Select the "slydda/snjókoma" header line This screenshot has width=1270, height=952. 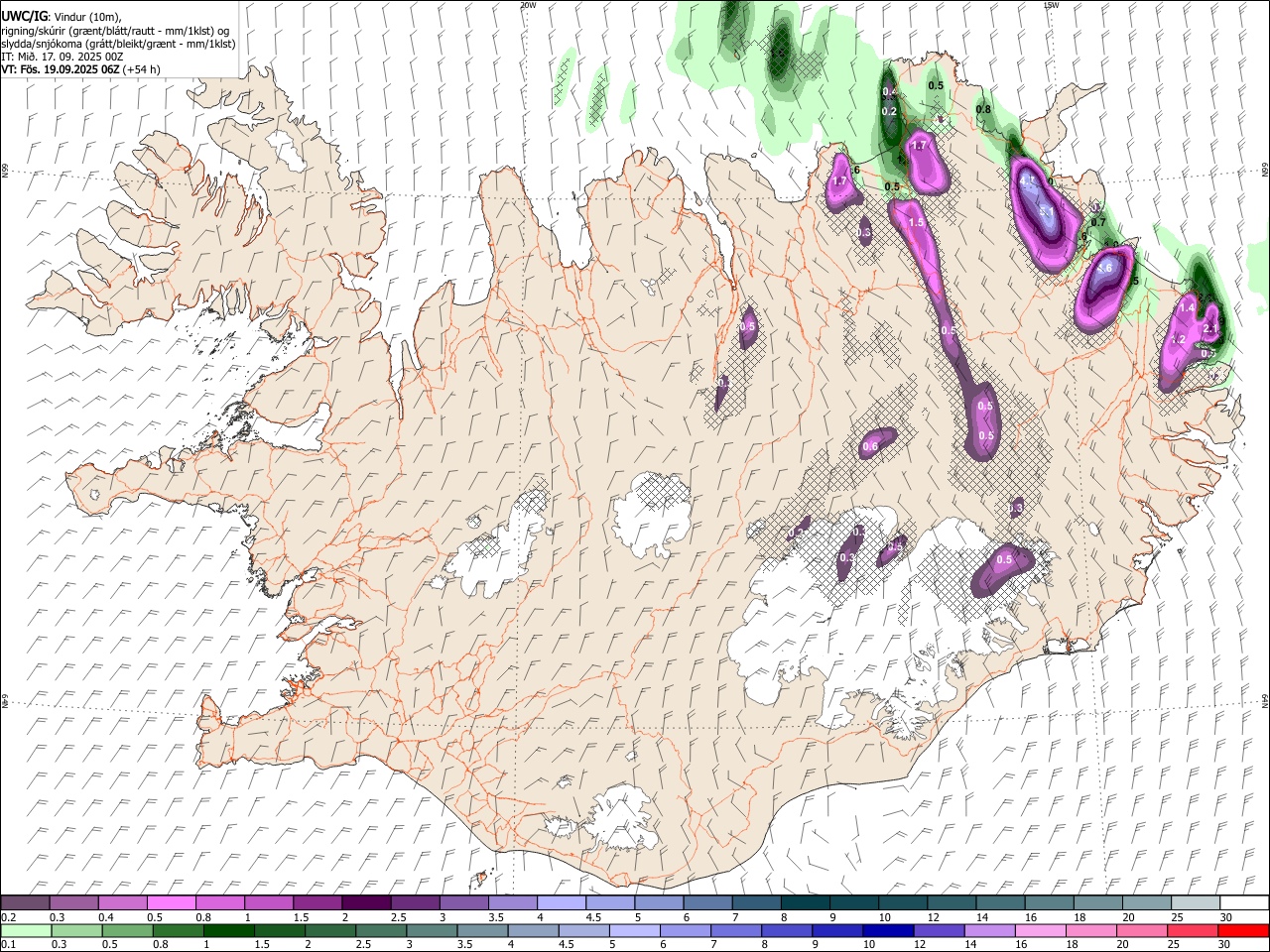[x=119, y=44]
